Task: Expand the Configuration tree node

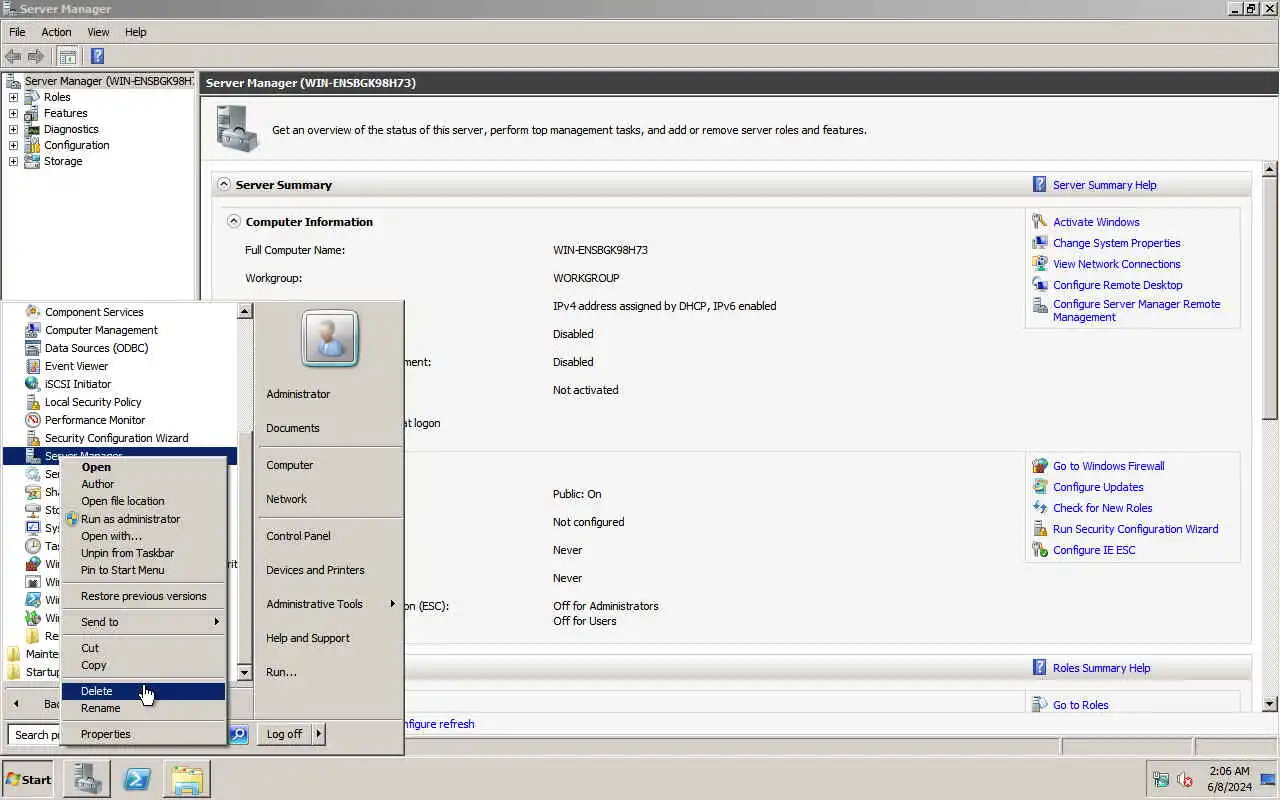Action: [x=13, y=145]
